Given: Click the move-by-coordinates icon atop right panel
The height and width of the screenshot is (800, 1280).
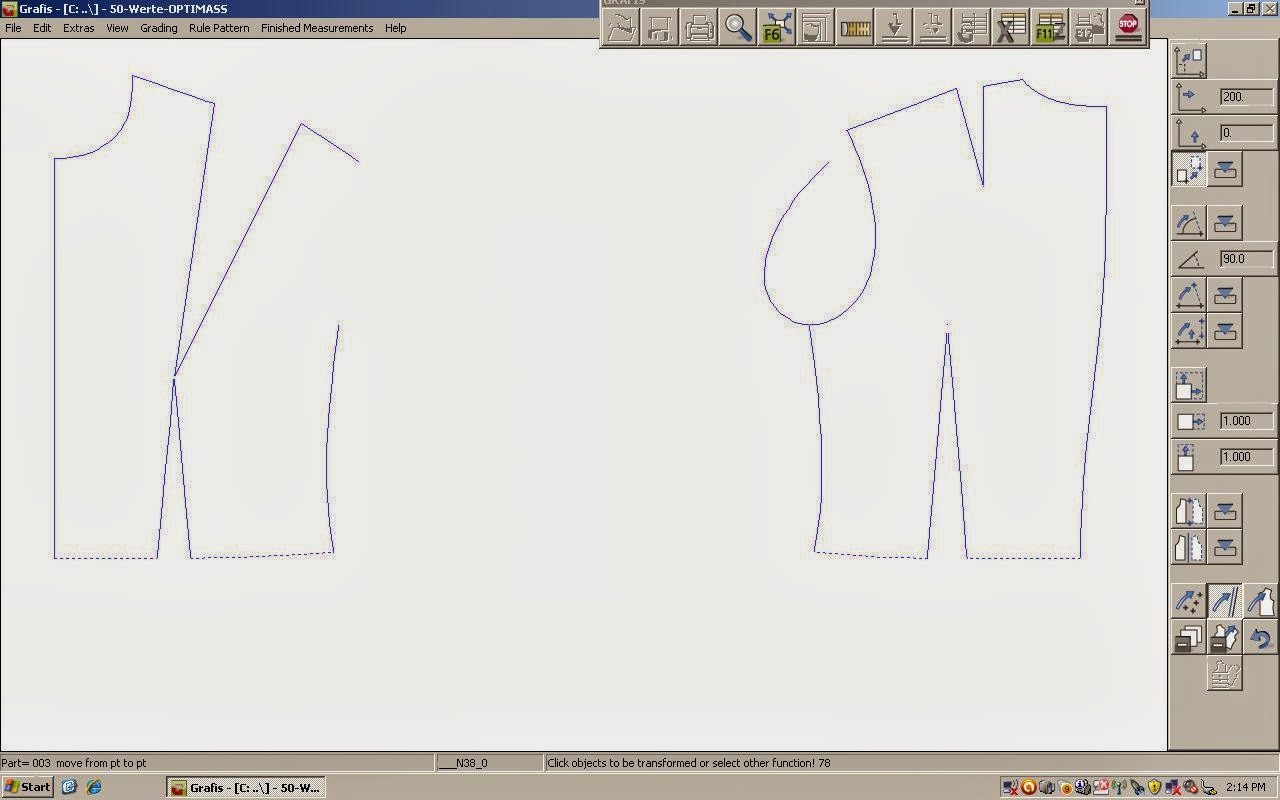Looking at the screenshot, I should pyautogui.click(x=1189, y=61).
